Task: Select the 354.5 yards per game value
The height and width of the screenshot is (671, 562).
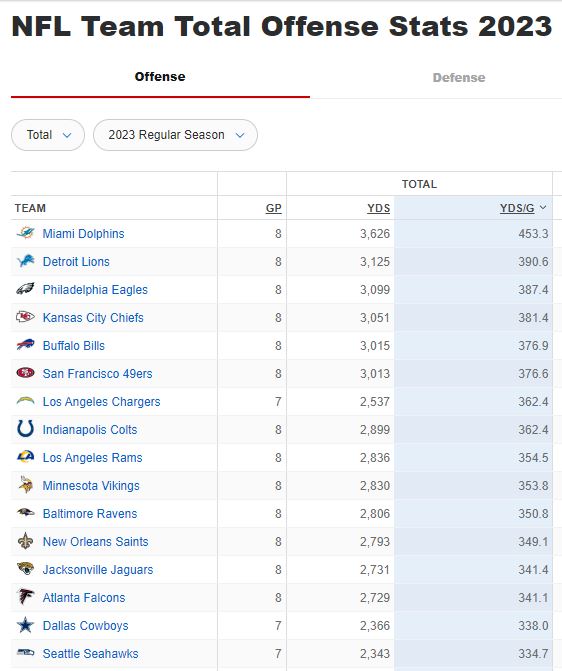Action: point(533,457)
